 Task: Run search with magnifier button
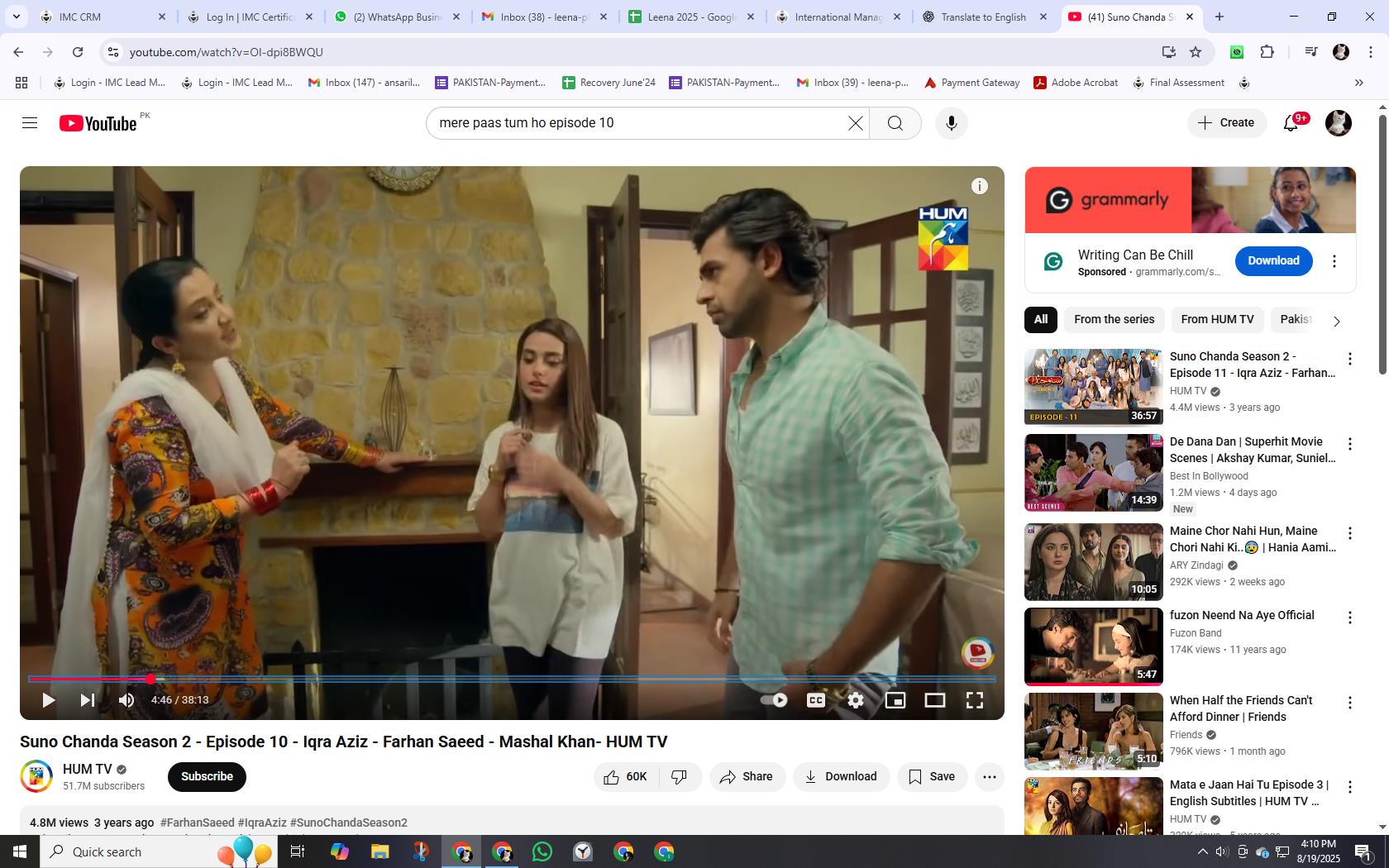[895, 123]
